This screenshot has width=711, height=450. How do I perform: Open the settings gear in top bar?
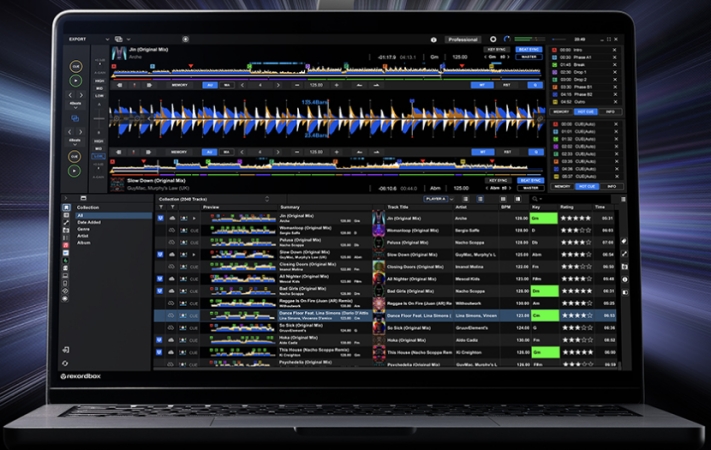(x=493, y=39)
